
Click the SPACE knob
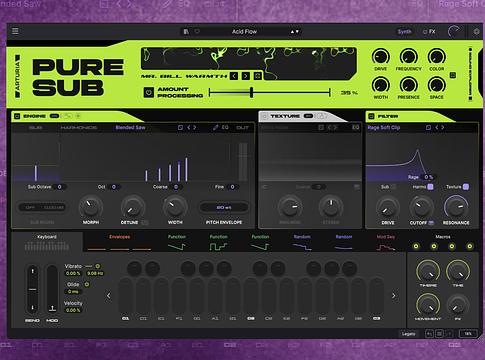point(437,85)
